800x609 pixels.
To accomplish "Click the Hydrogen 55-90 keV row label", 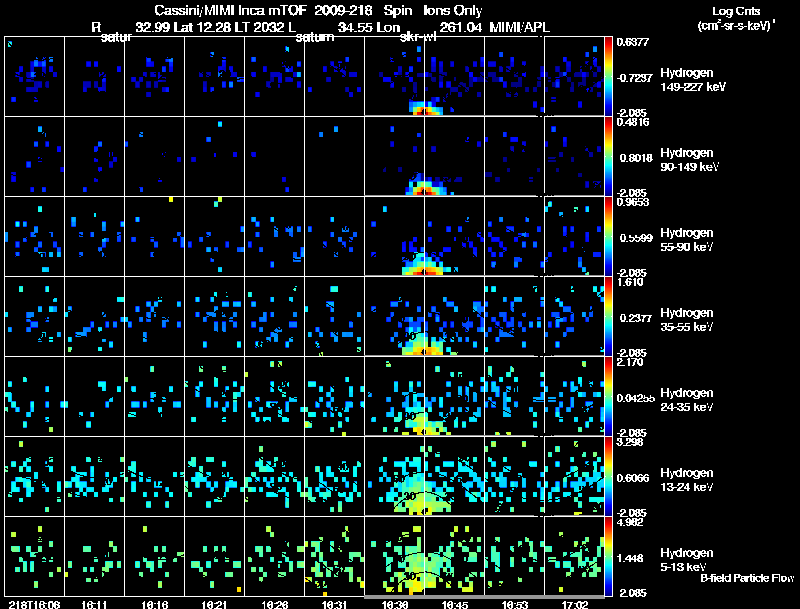I will coord(687,240).
